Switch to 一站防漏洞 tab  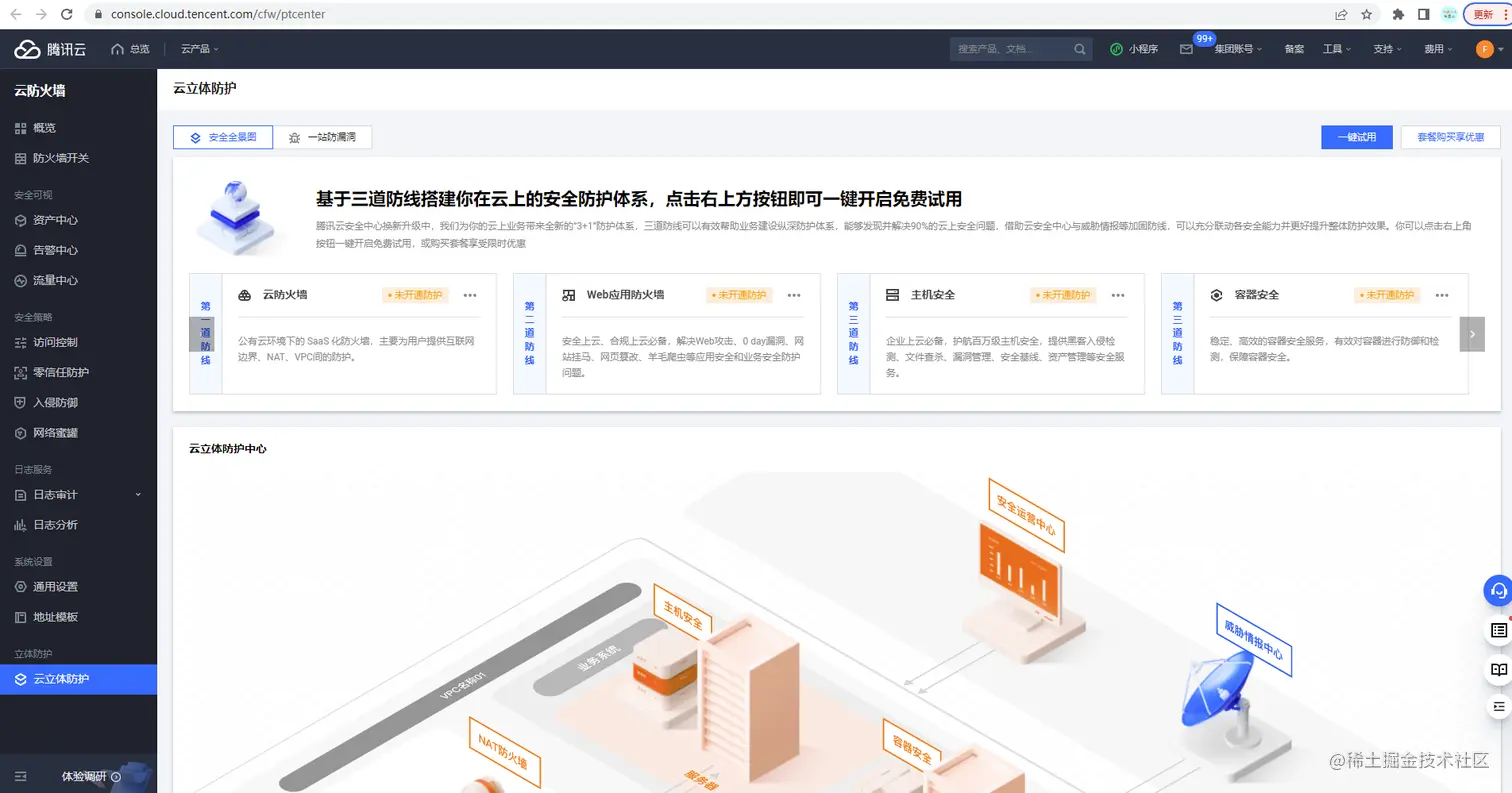point(322,137)
